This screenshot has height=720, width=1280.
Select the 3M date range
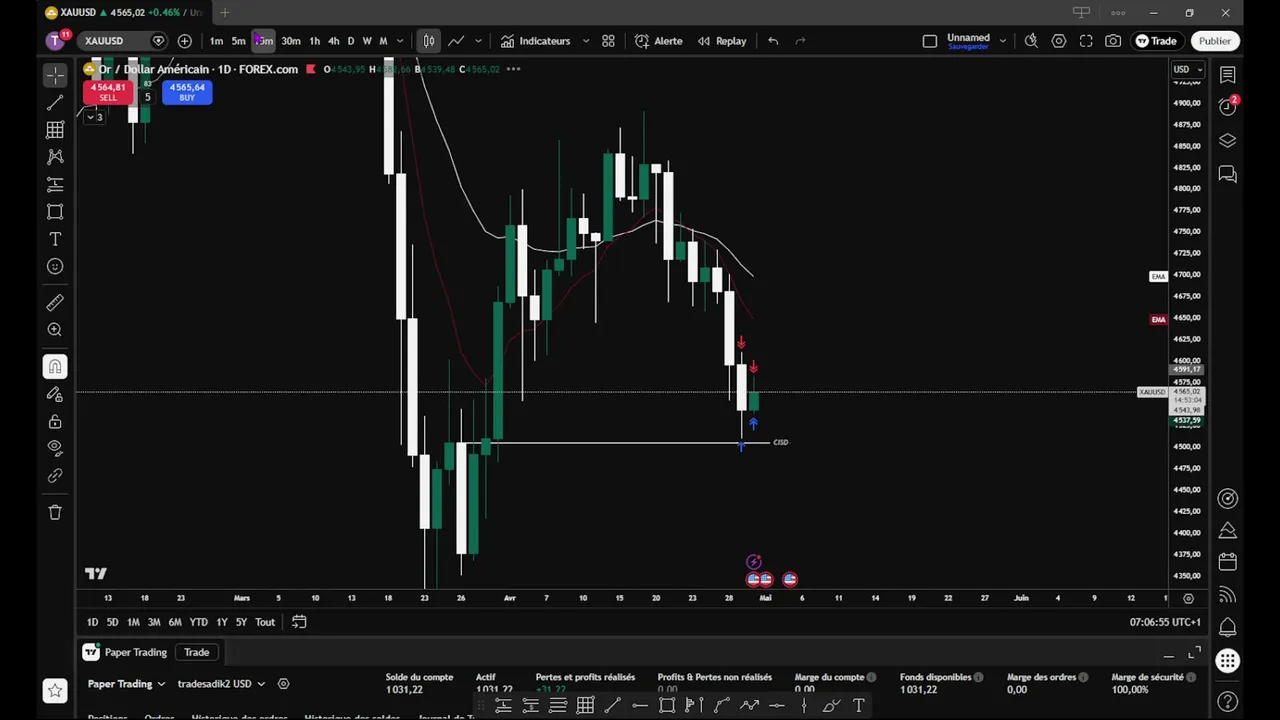pos(154,622)
